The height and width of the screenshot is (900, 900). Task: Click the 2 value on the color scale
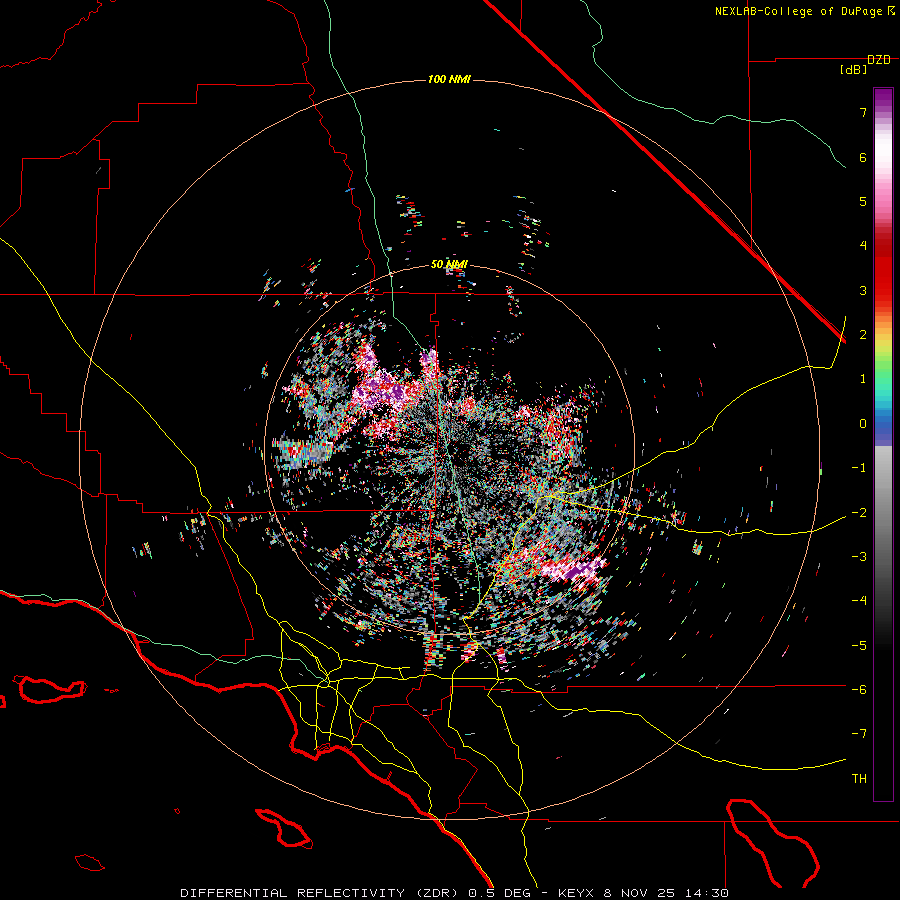(863, 335)
